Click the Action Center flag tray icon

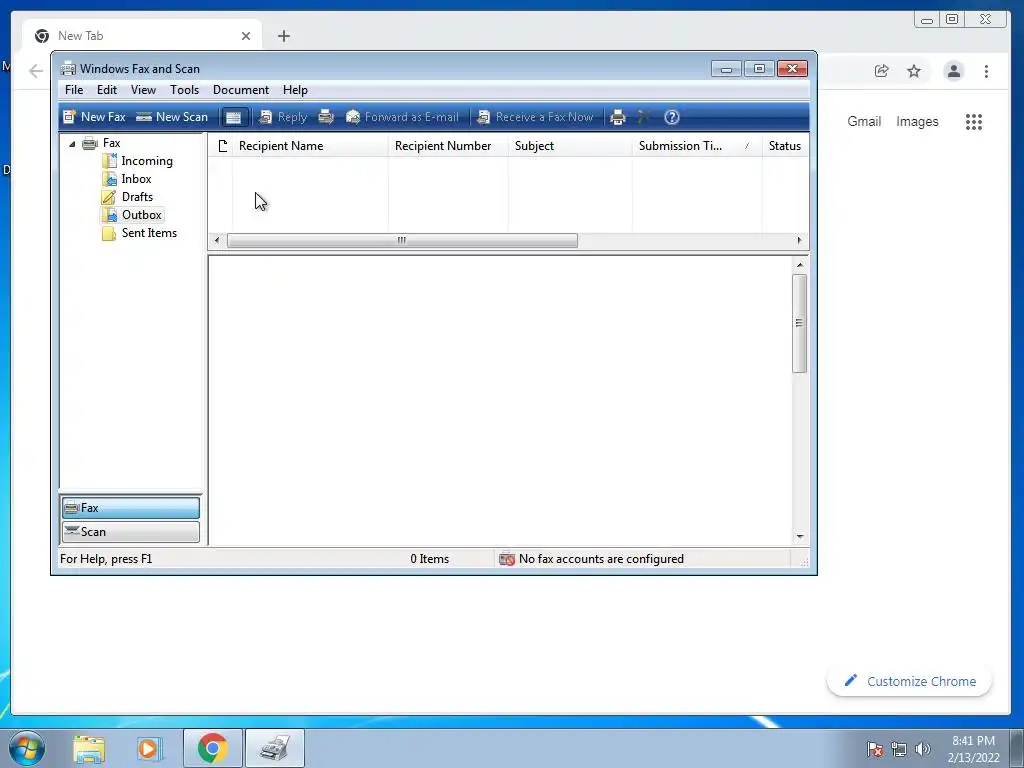coord(874,749)
